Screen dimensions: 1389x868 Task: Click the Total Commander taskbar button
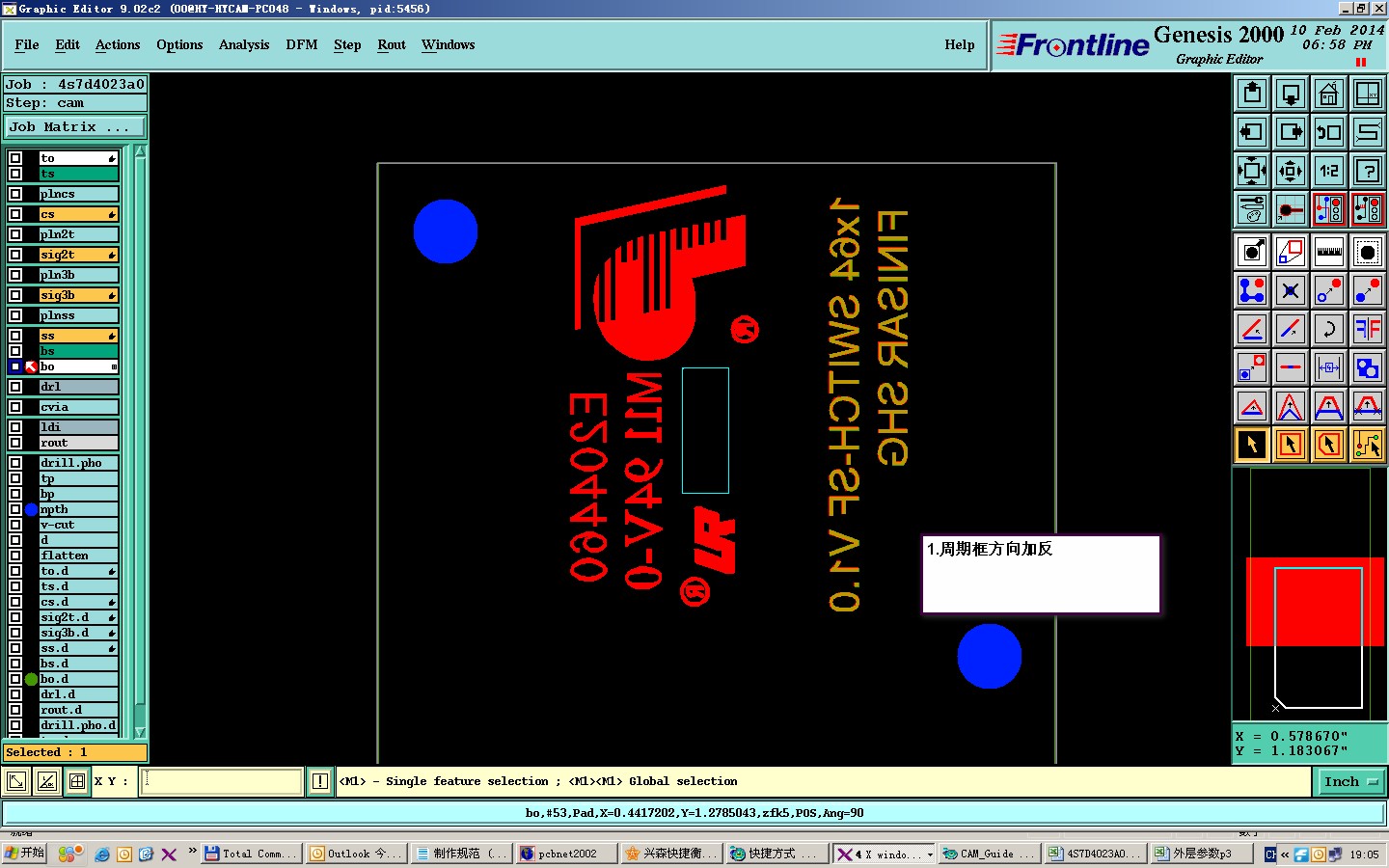pyautogui.click(x=251, y=854)
